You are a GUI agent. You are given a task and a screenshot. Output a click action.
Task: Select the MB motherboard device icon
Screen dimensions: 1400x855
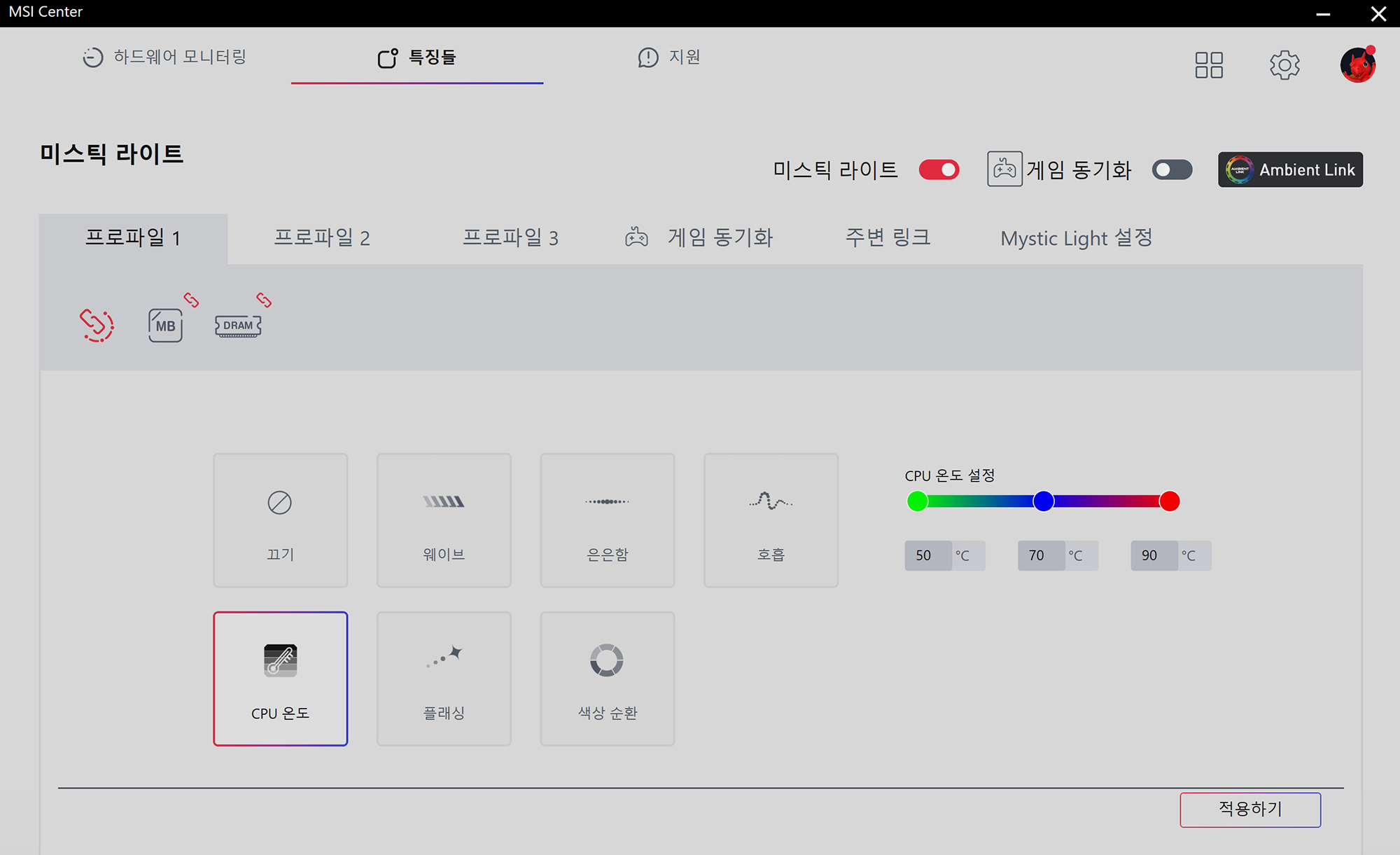165,326
